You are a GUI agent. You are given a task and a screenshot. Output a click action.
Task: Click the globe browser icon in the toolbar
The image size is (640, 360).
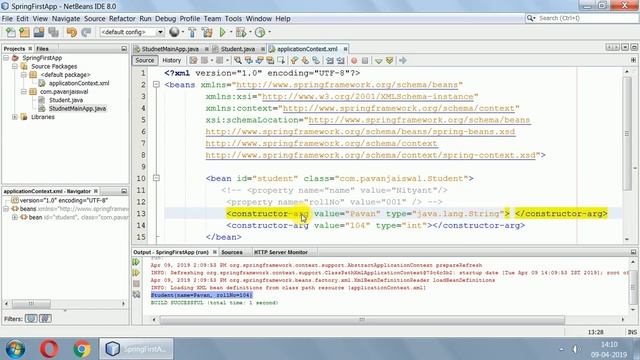[x=174, y=32]
